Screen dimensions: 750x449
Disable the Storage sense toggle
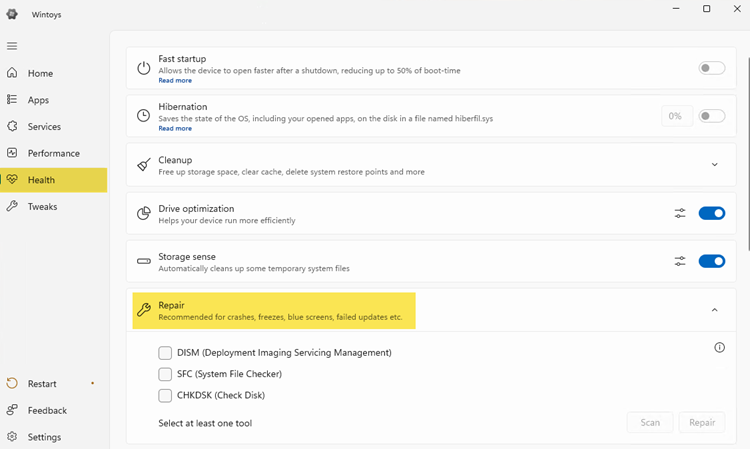(711, 261)
